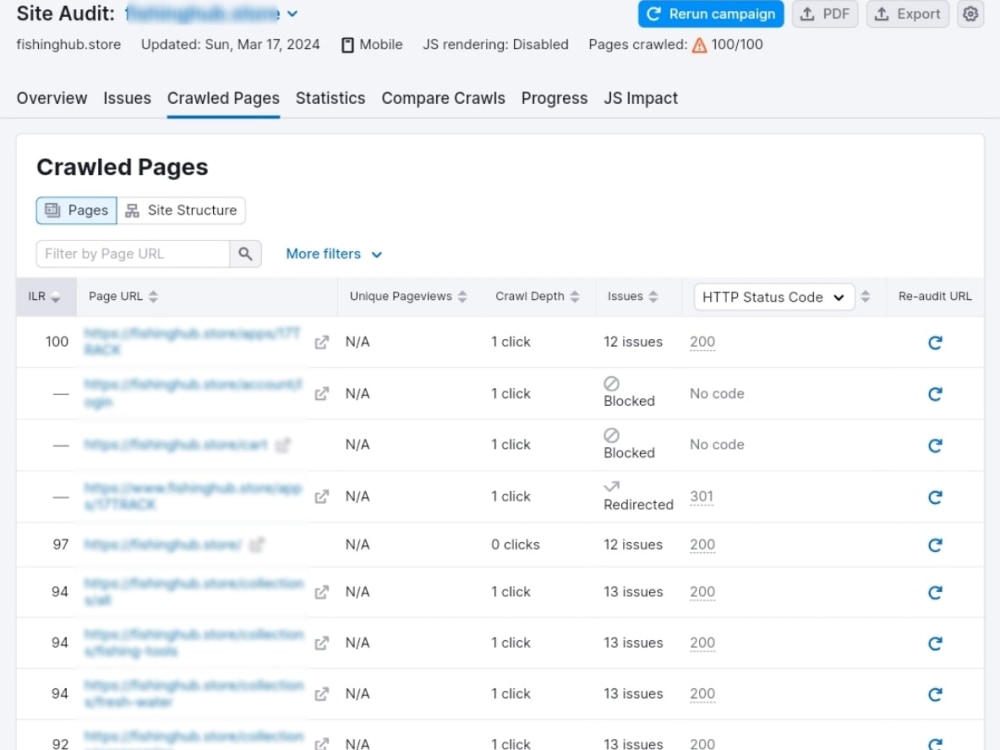Image resolution: width=1000 pixels, height=750 pixels.
Task: Click the 301 status code
Action: (702, 496)
